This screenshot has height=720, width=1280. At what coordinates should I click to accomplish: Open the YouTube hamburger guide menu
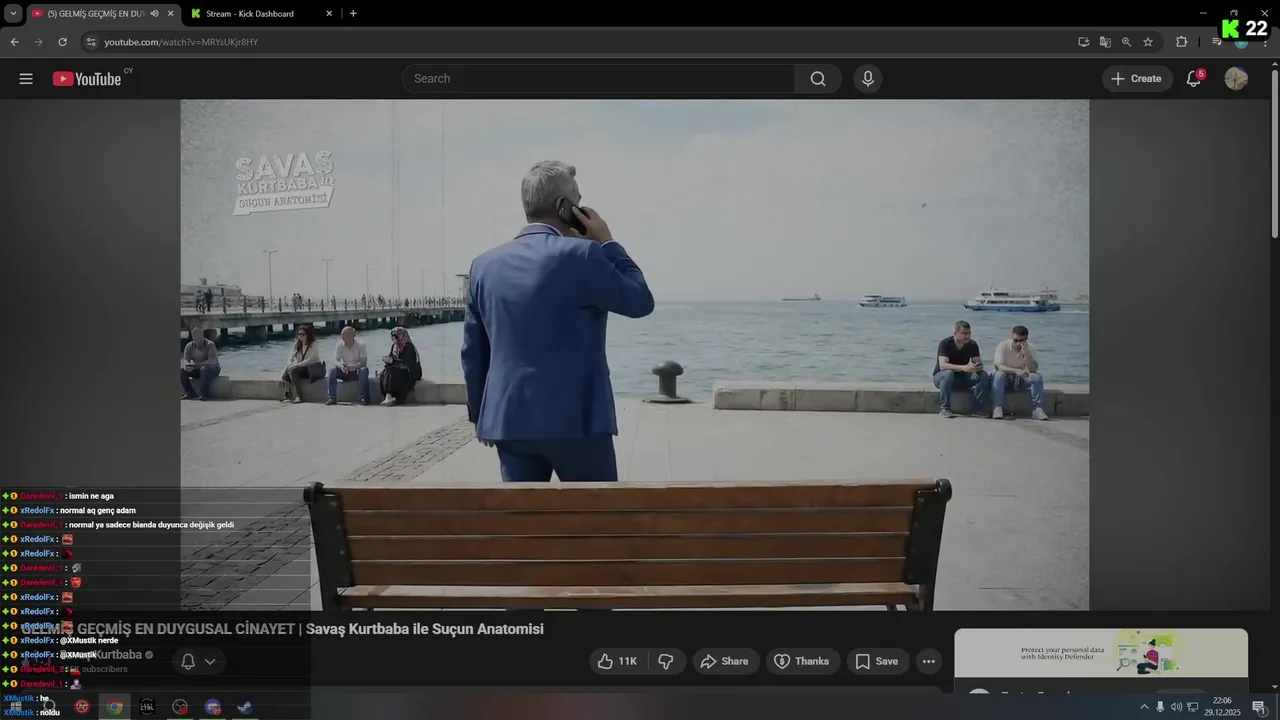click(x=26, y=79)
